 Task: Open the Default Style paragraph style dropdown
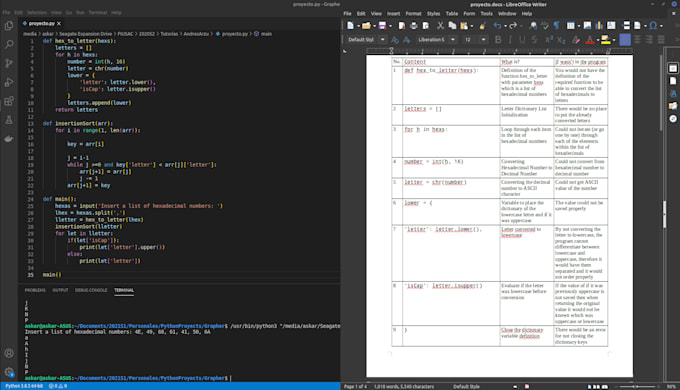tap(382, 40)
